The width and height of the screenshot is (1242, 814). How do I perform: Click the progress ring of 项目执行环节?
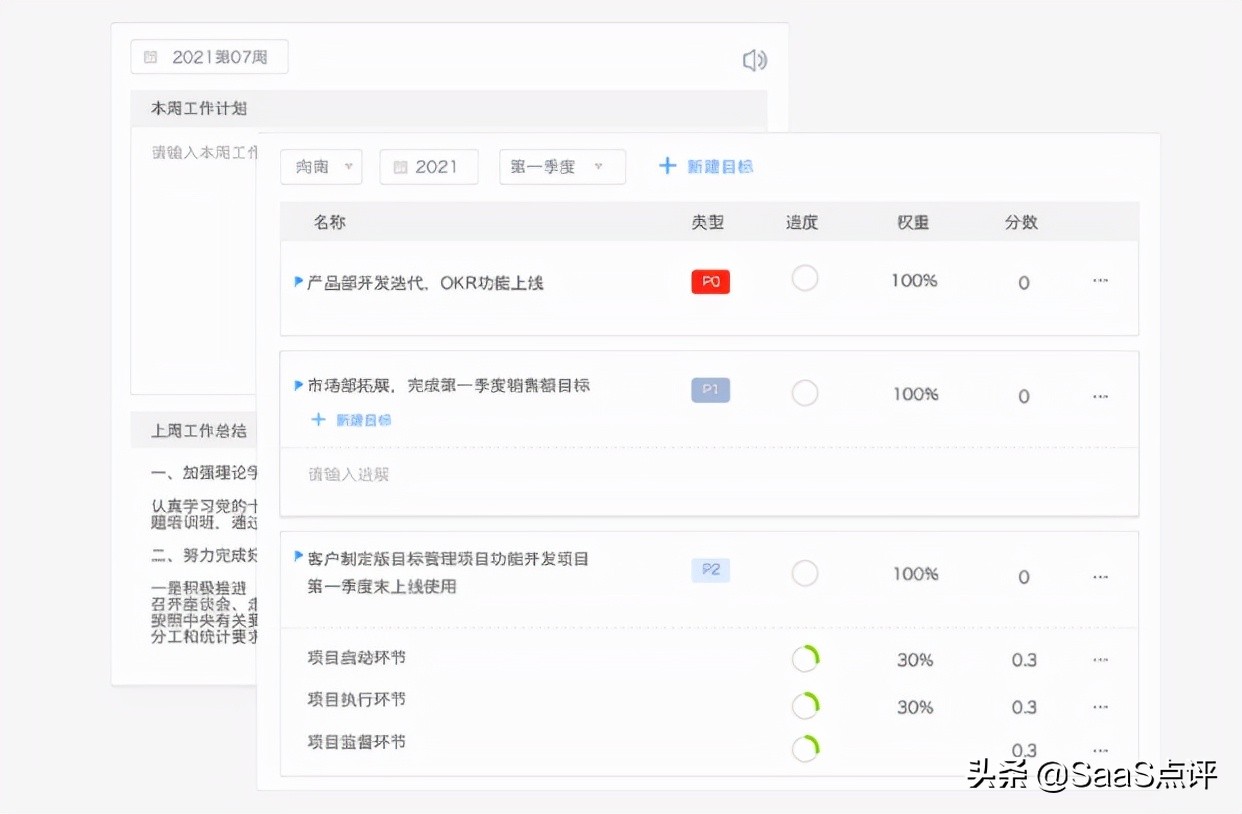805,706
